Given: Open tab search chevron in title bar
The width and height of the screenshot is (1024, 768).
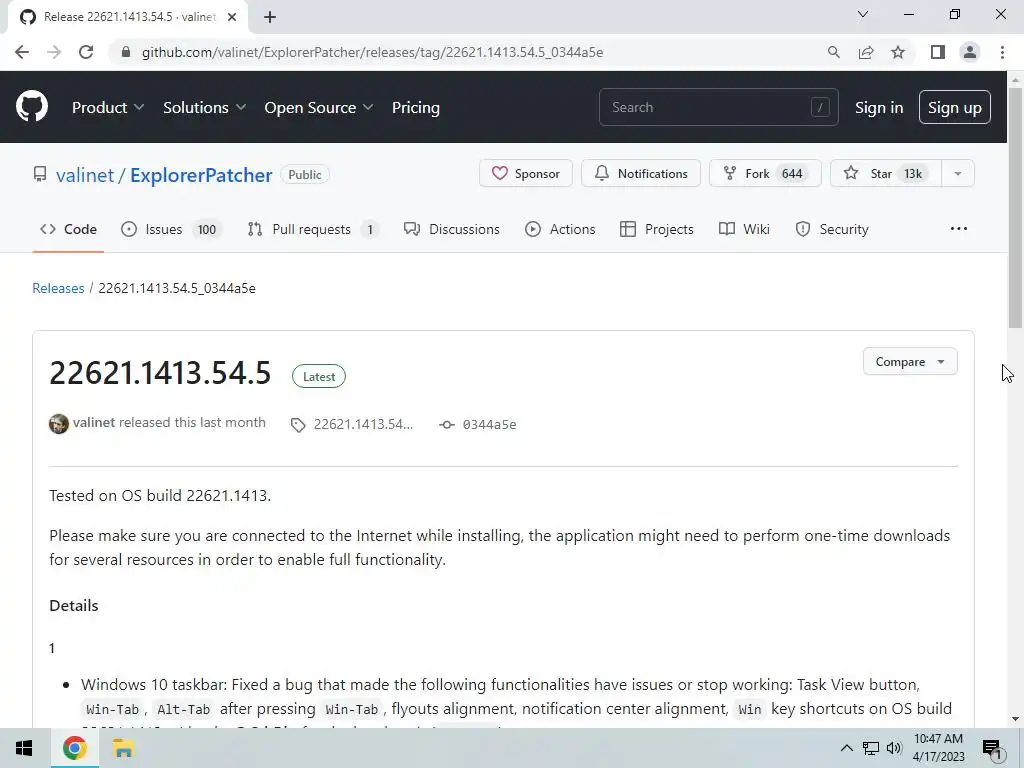Looking at the screenshot, I should click(863, 14).
